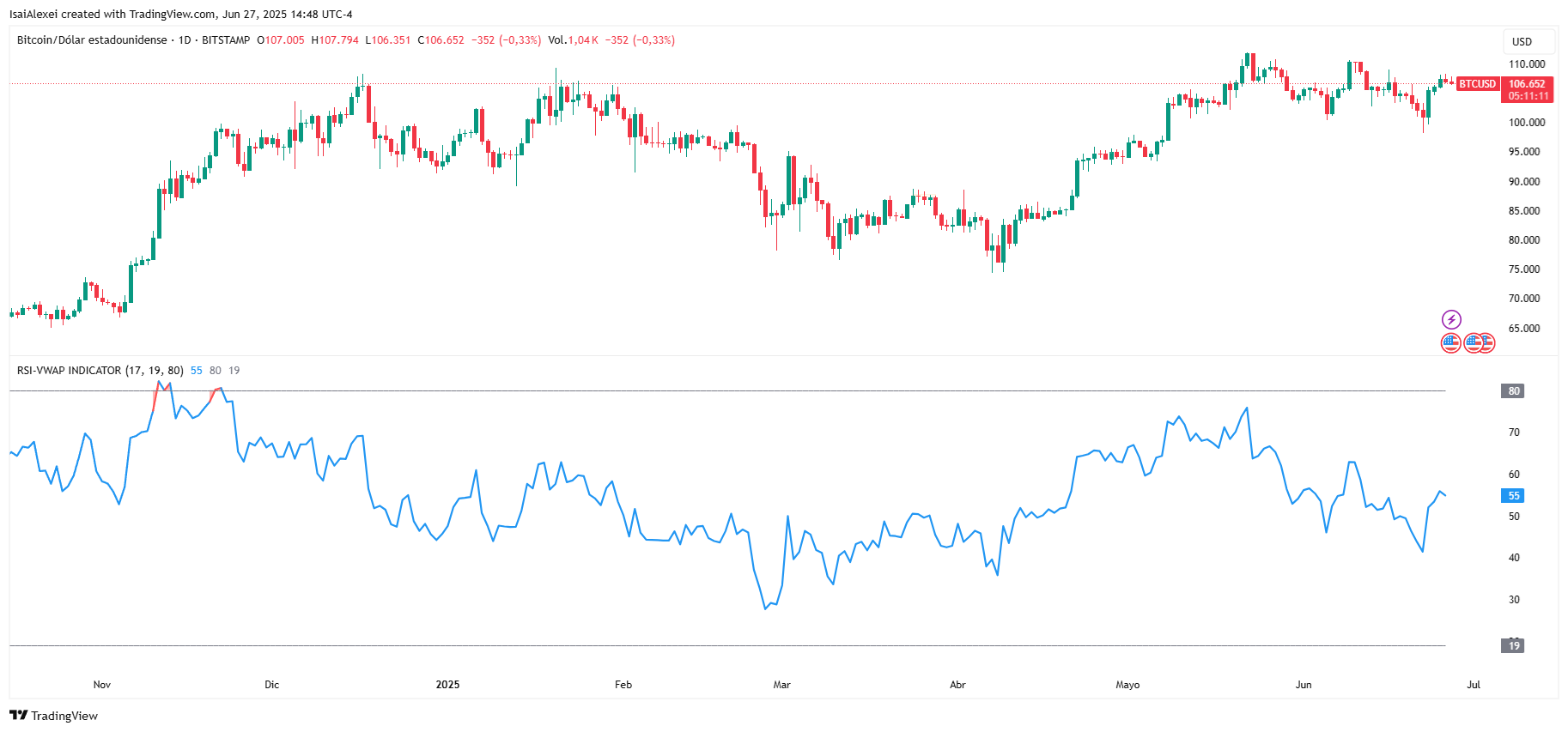Click the Bitcoin/Dólar estadounidense symbol title

pyautogui.click(x=92, y=40)
